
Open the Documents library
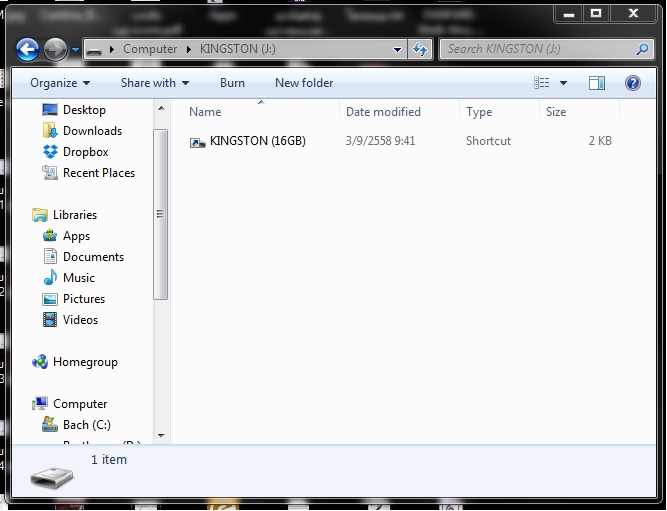pyautogui.click(x=93, y=257)
